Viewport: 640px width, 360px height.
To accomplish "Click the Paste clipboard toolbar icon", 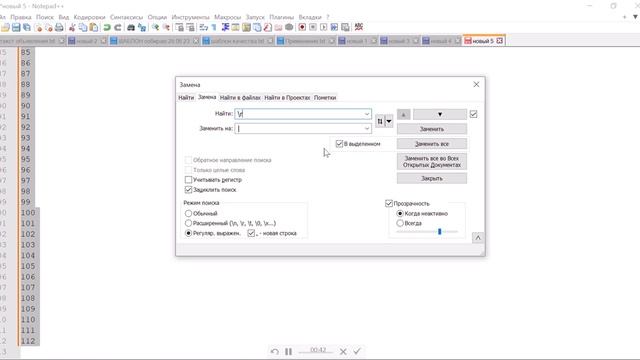I will [x=94, y=27].
